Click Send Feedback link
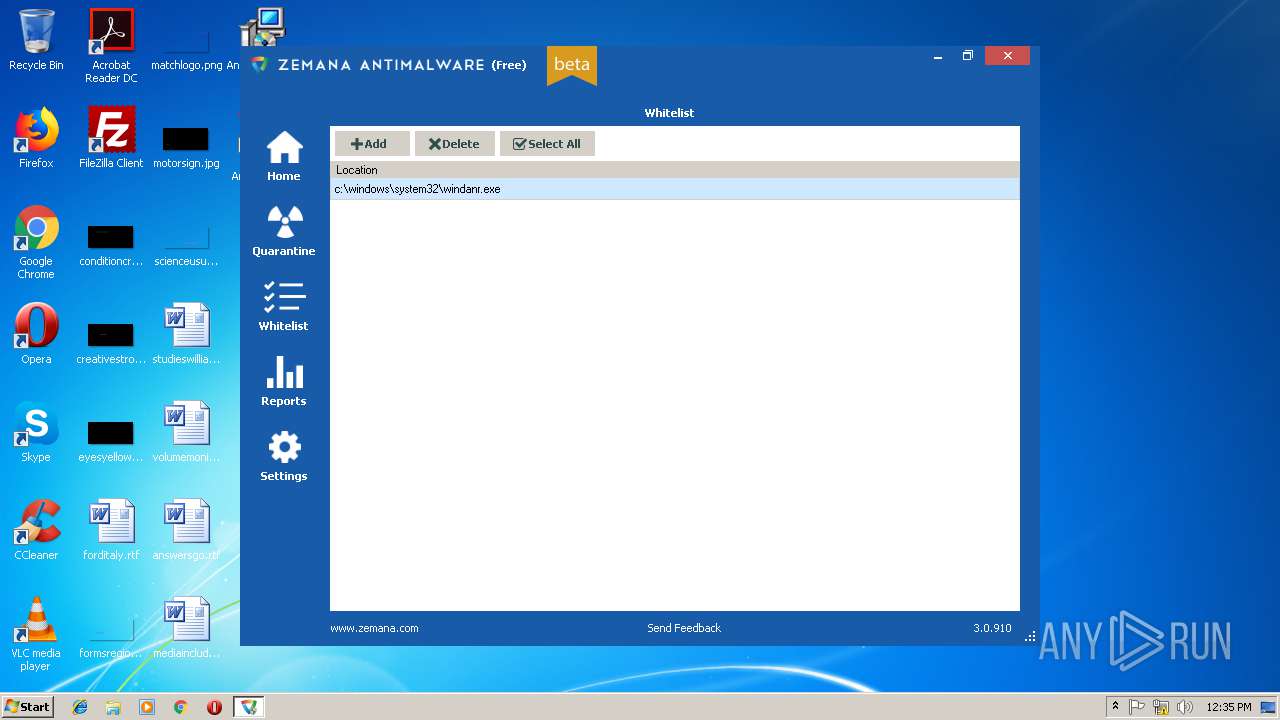This screenshot has width=1280, height=720. (x=684, y=628)
